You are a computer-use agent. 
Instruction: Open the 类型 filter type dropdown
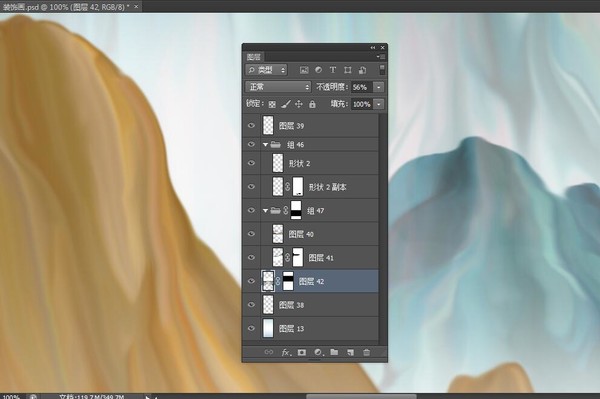266,70
